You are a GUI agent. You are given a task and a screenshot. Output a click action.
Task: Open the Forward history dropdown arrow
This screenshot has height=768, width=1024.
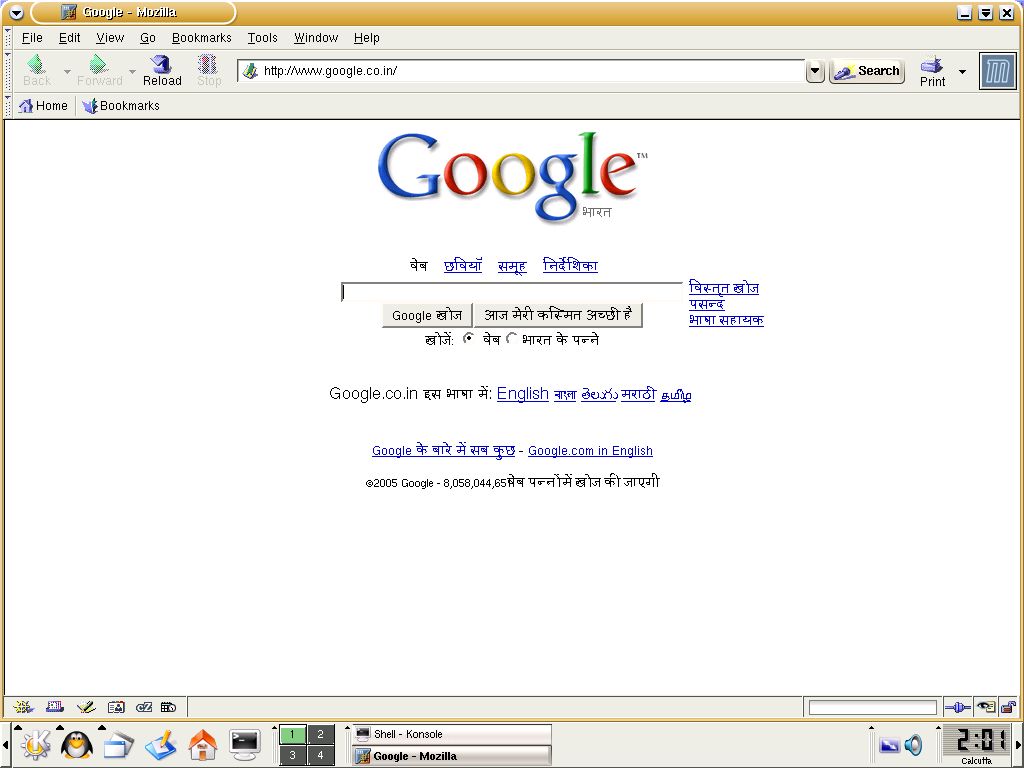coord(133,71)
